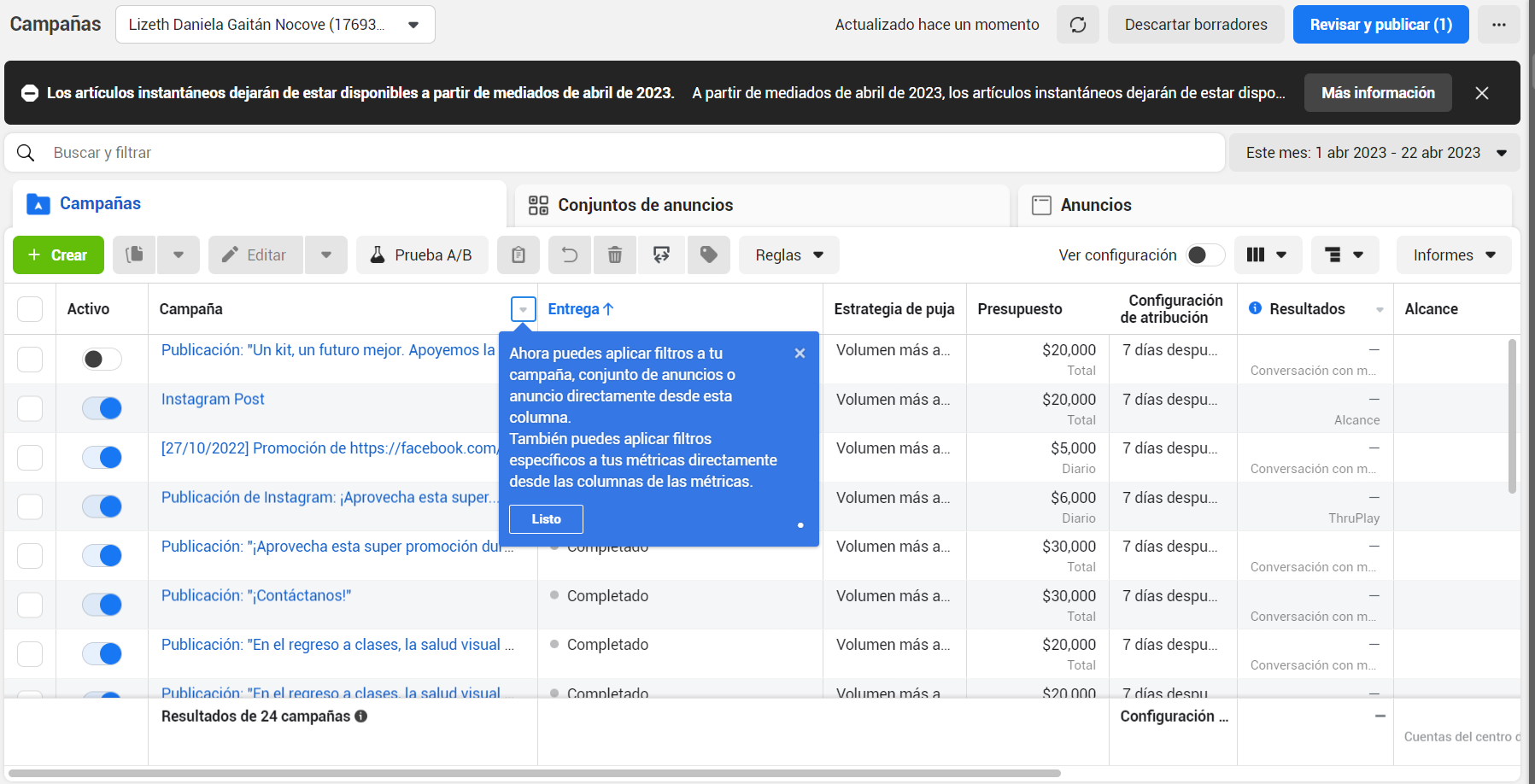Click info icon beside Resultados de 24 campañas
The width and height of the screenshot is (1535, 784).
click(x=361, y=717)
